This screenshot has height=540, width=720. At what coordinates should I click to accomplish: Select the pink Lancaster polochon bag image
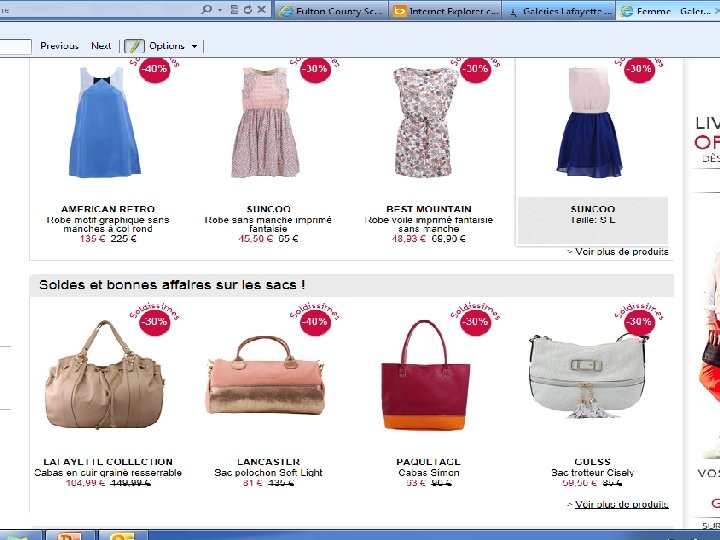(265, 375)
